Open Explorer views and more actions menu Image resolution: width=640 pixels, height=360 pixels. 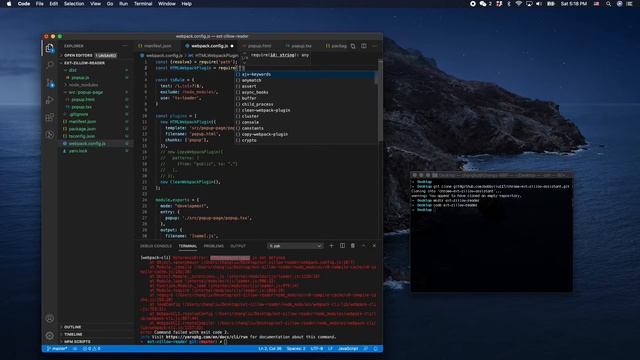[x=125, y=46]
